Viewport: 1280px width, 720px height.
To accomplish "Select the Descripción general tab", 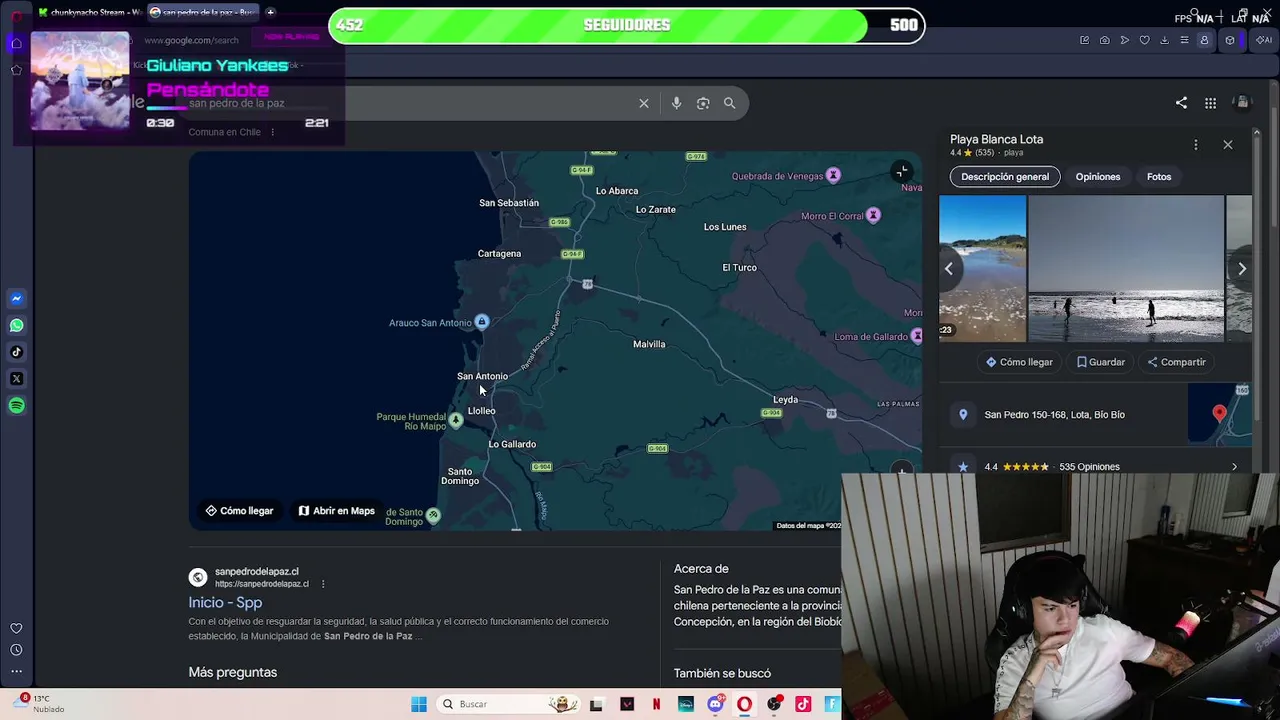I will (1005, 177).
